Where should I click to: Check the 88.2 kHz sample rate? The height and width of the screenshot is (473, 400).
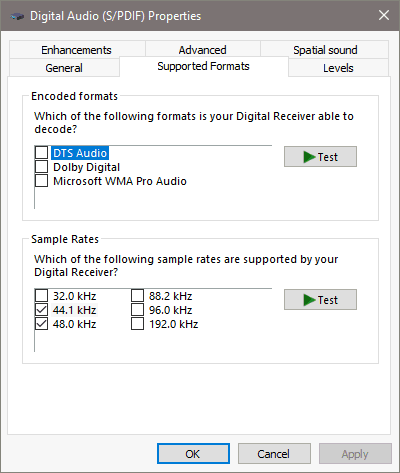click(x=137, y=296)
